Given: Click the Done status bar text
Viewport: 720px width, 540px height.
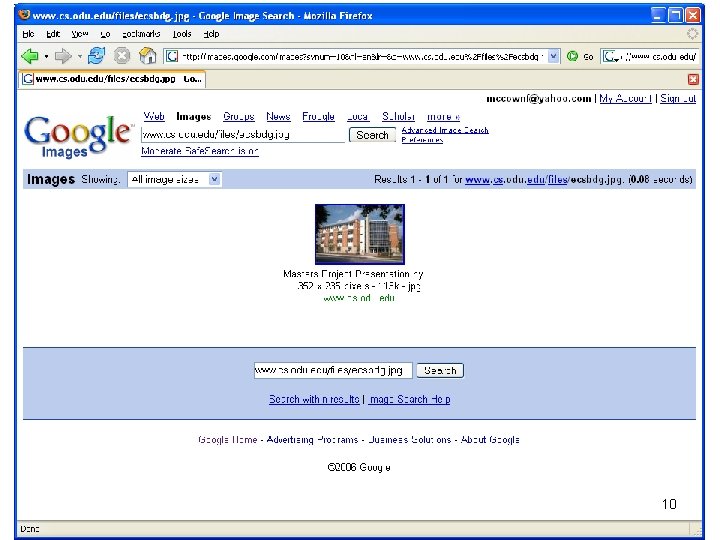Looking at the screenshot, I should pyautogui.click(x=30, y=529).
